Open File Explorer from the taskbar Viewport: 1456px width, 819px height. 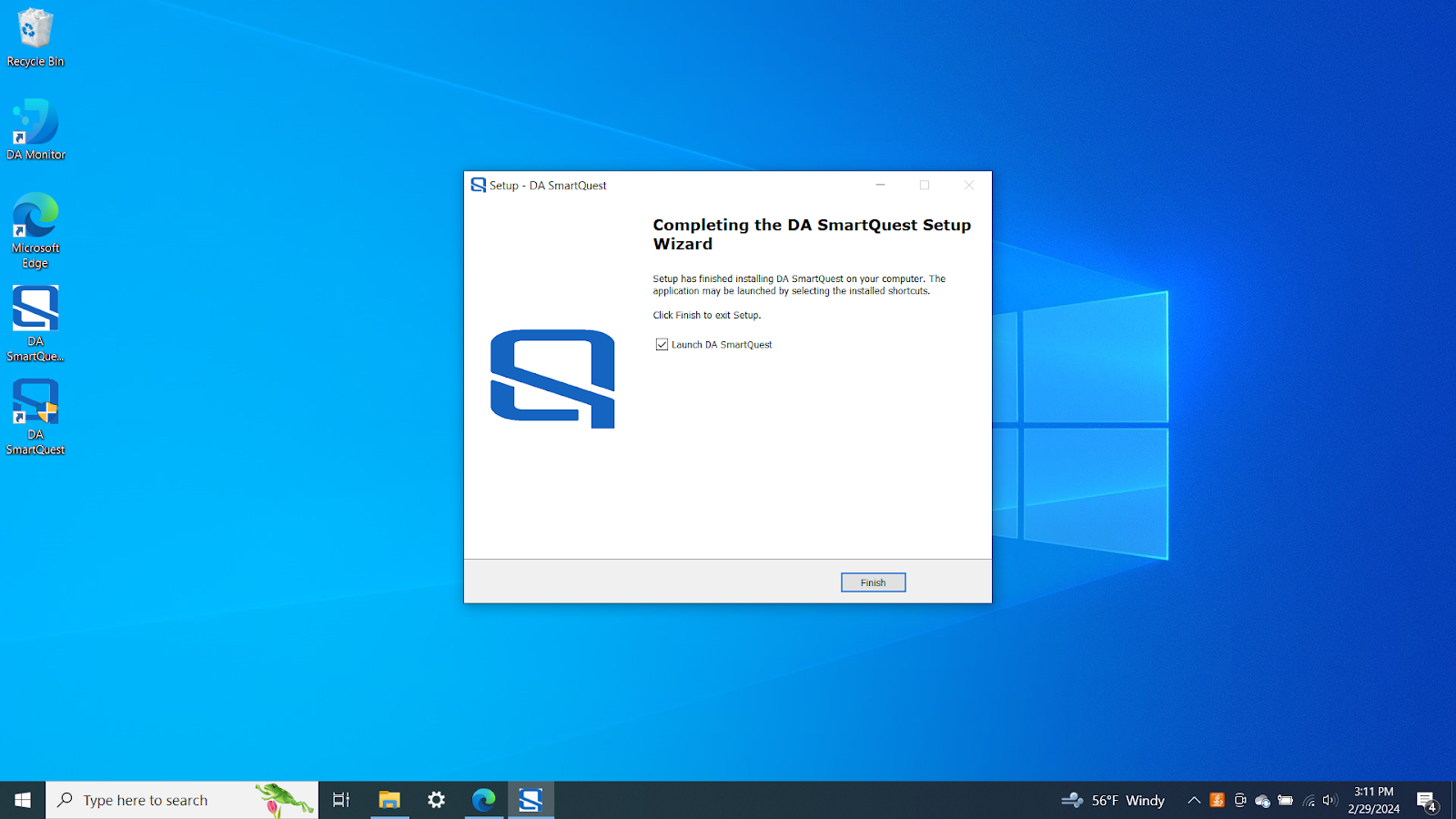389,799
